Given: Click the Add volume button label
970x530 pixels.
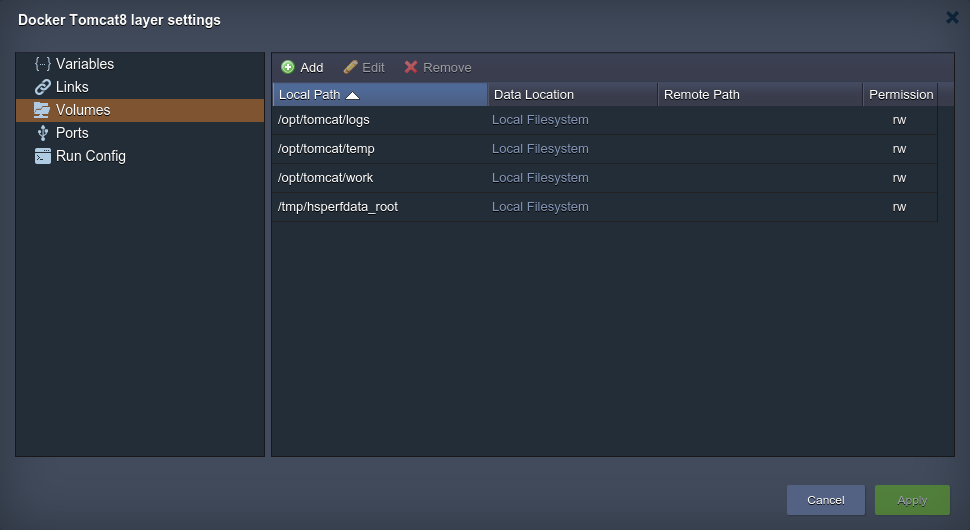Looking at the screenshot, I should click(x=312, y=67).
